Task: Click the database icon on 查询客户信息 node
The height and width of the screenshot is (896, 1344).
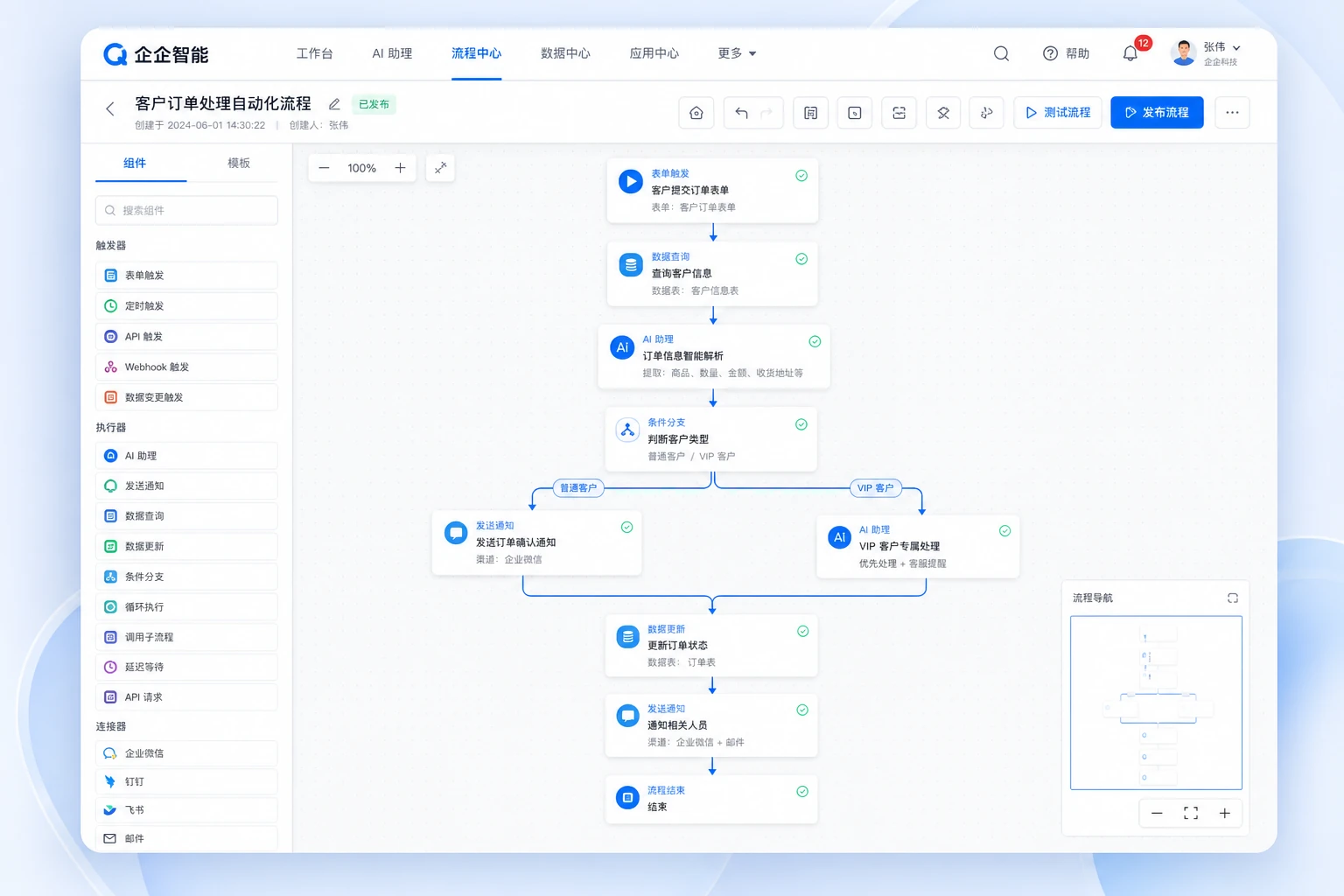Action: (630, 265)
